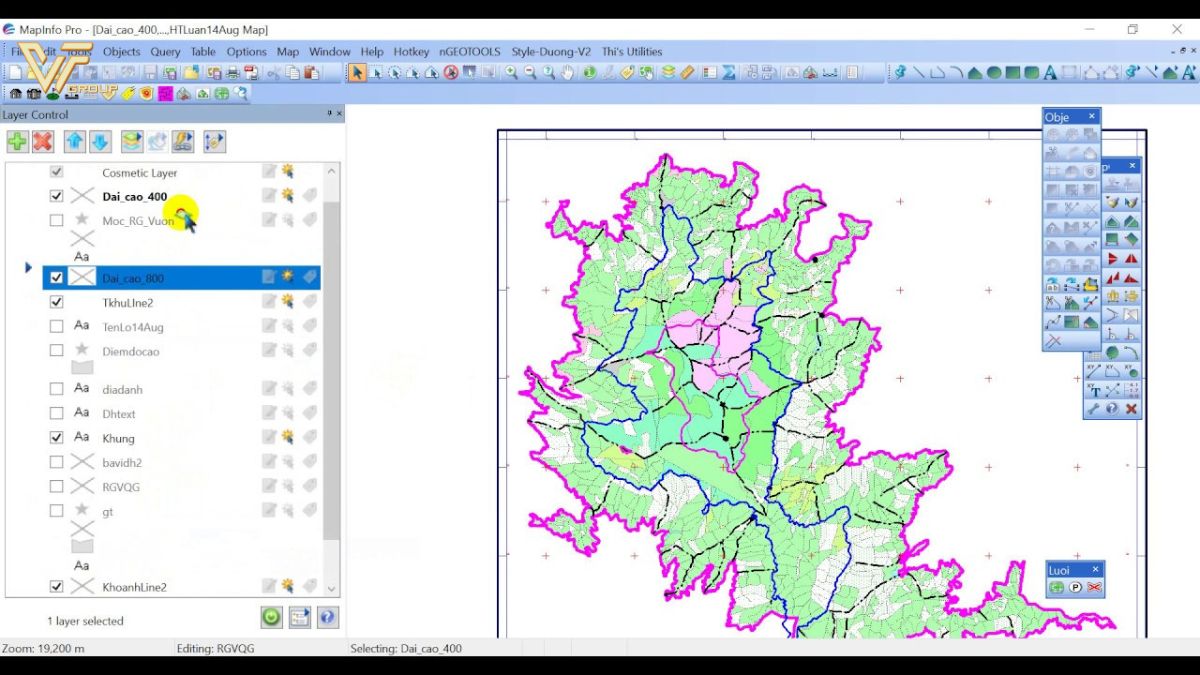Click the magenta grid icon in lower toolbar
Viewport: 1200px width, 675px height.
tap(165, 93)
